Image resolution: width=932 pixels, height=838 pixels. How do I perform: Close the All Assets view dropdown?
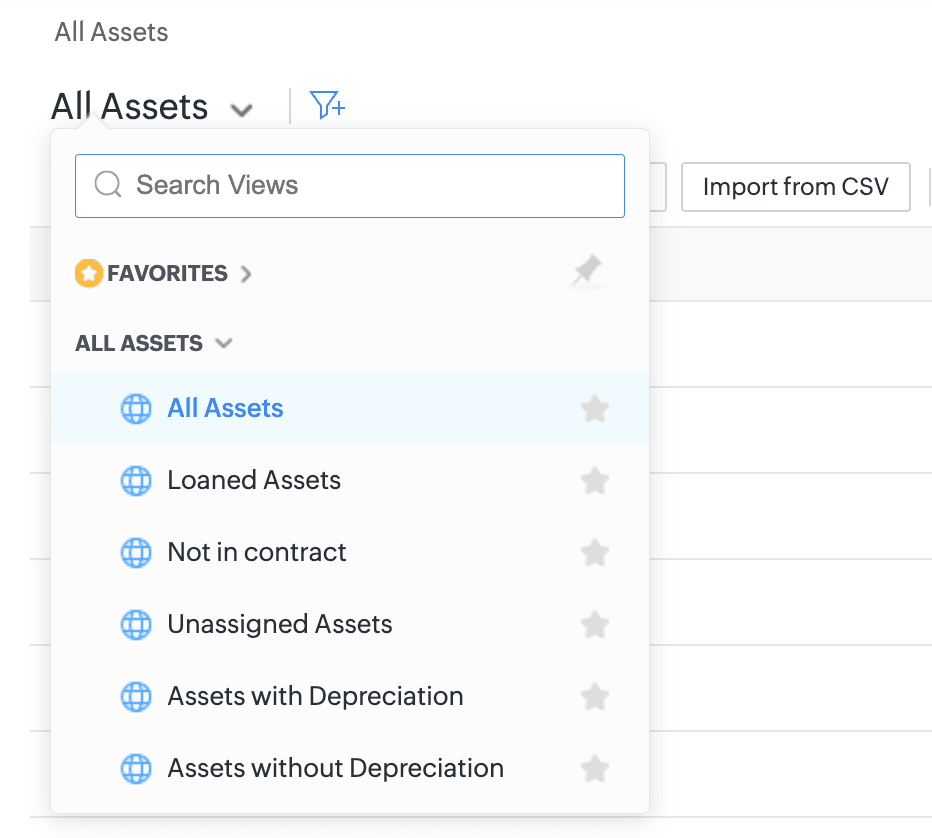tap(241, 108)
